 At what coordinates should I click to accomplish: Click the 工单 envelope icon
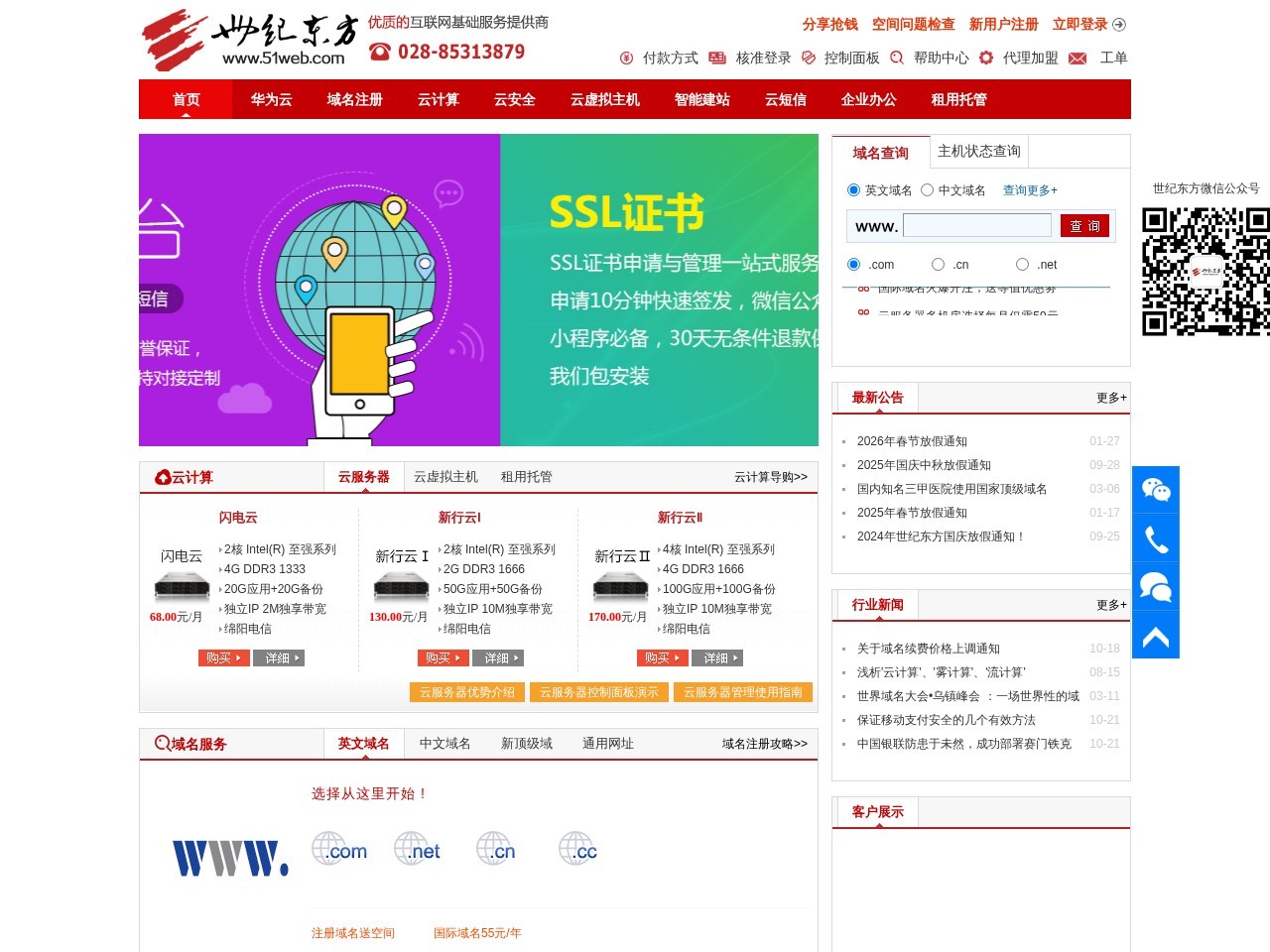pos(1078,58)
